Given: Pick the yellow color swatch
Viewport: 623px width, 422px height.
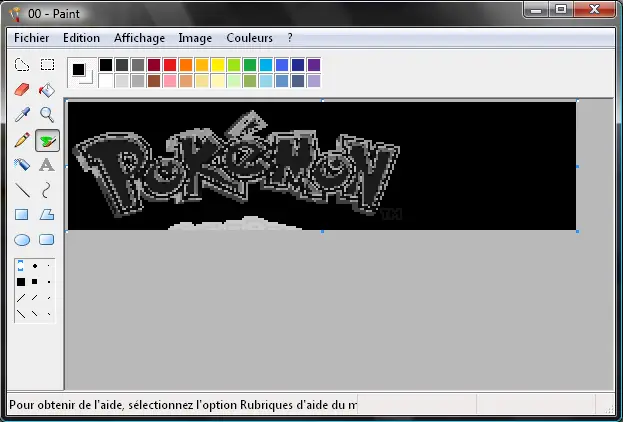Looking at the screenshot, I should pos(218,65).
